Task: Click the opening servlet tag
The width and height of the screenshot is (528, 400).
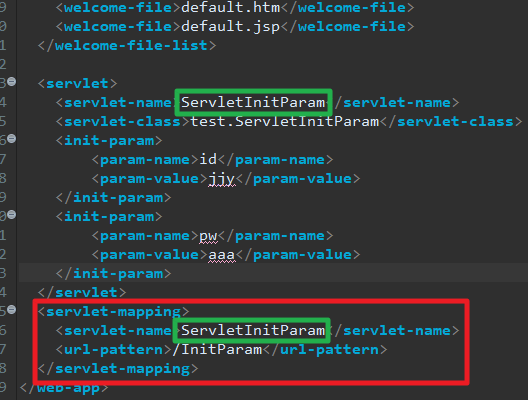Action: tap(77, 84)
